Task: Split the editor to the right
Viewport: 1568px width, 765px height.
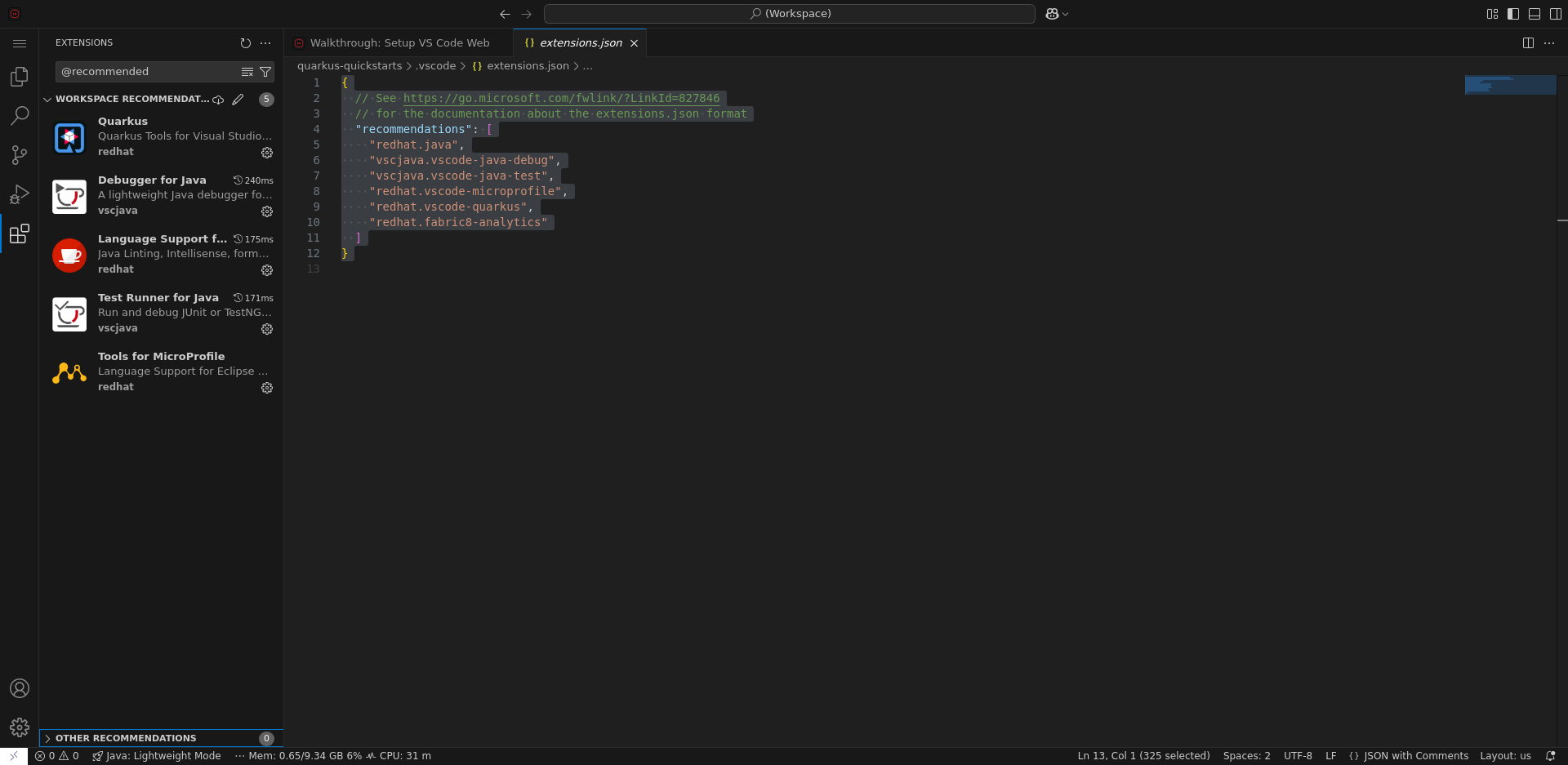Action: click(x=1528, y=43)
